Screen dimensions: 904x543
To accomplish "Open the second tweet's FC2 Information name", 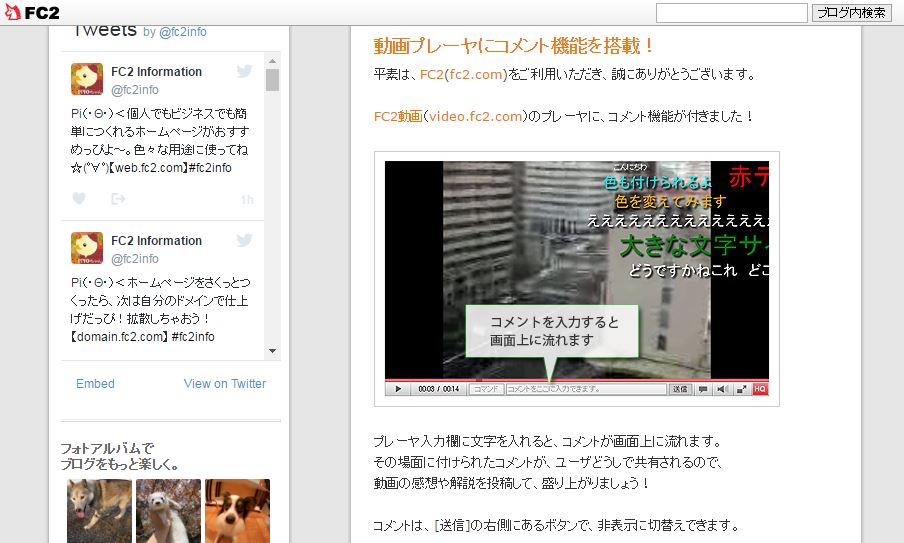I will (156, 240).
